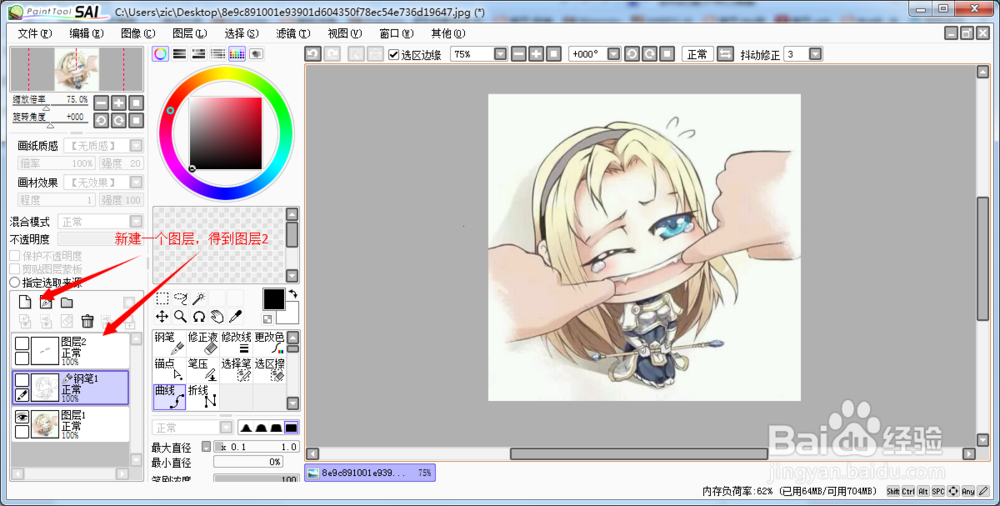1000x506 pixels.
Task: Select the move tool
Action: click(x=162, y=316)
